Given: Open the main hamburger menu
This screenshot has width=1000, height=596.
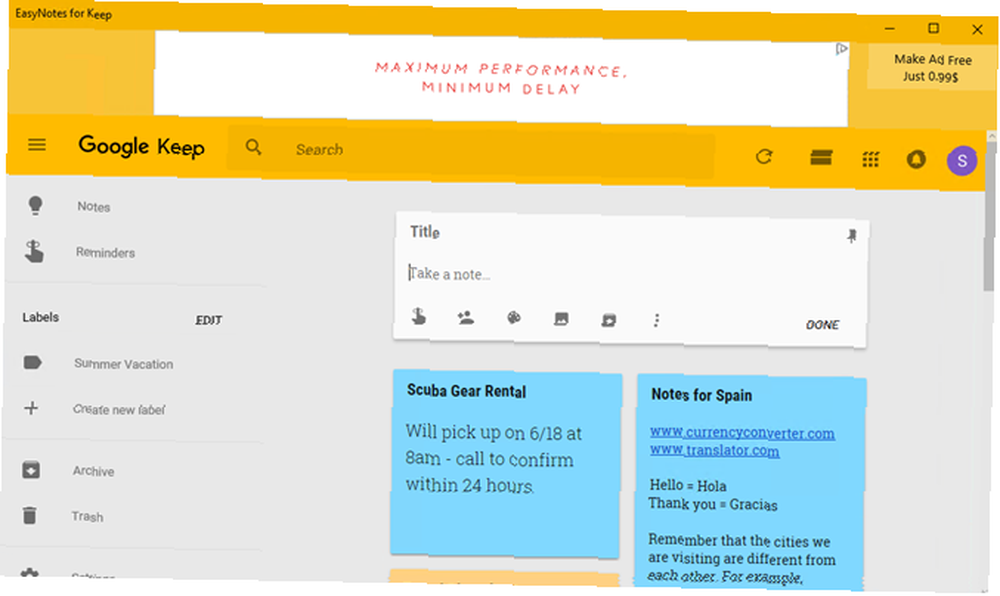Looking at the screenshot, I should point(37,145).
